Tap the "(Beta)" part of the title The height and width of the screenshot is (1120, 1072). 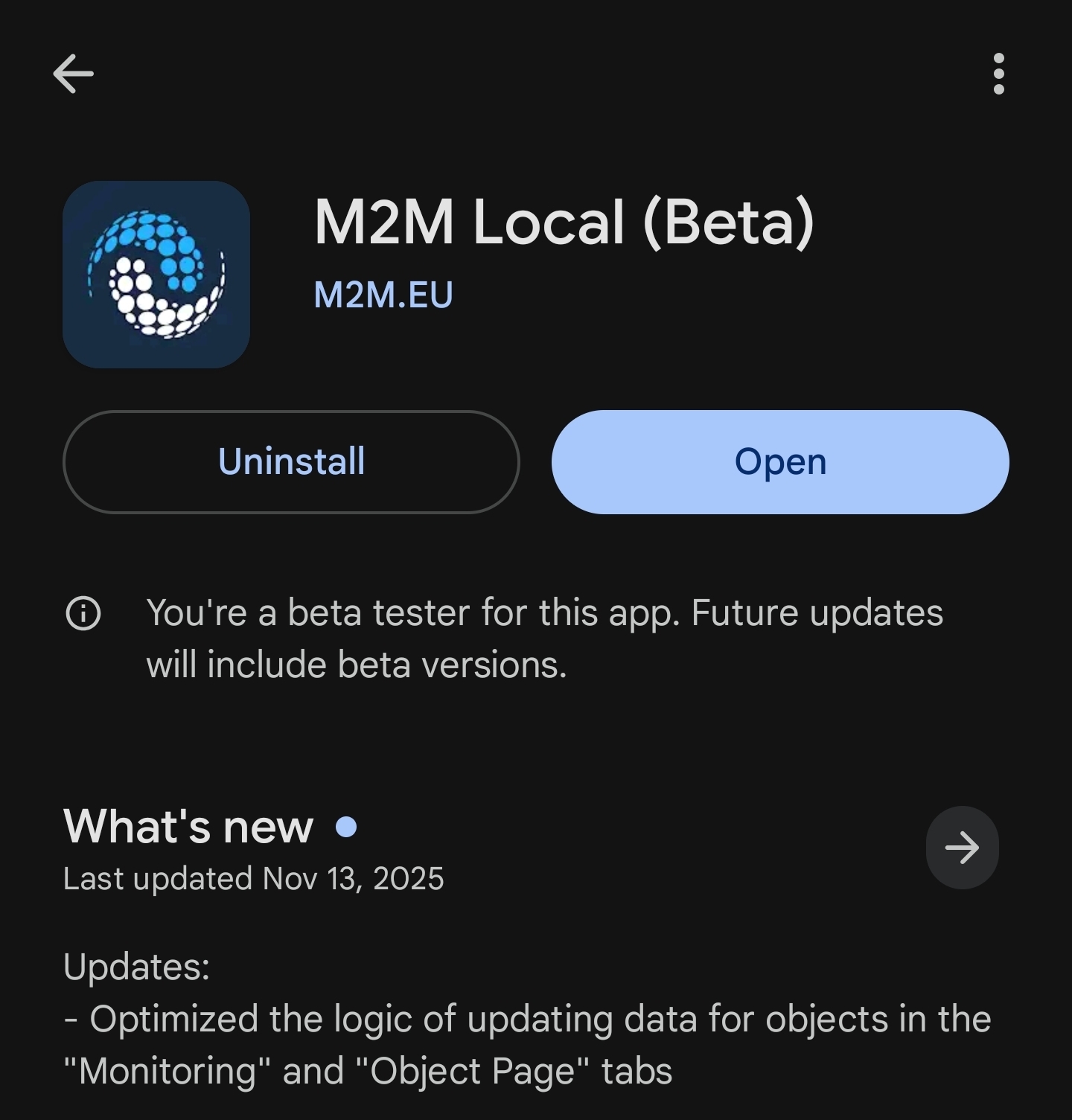pos(728,222)
